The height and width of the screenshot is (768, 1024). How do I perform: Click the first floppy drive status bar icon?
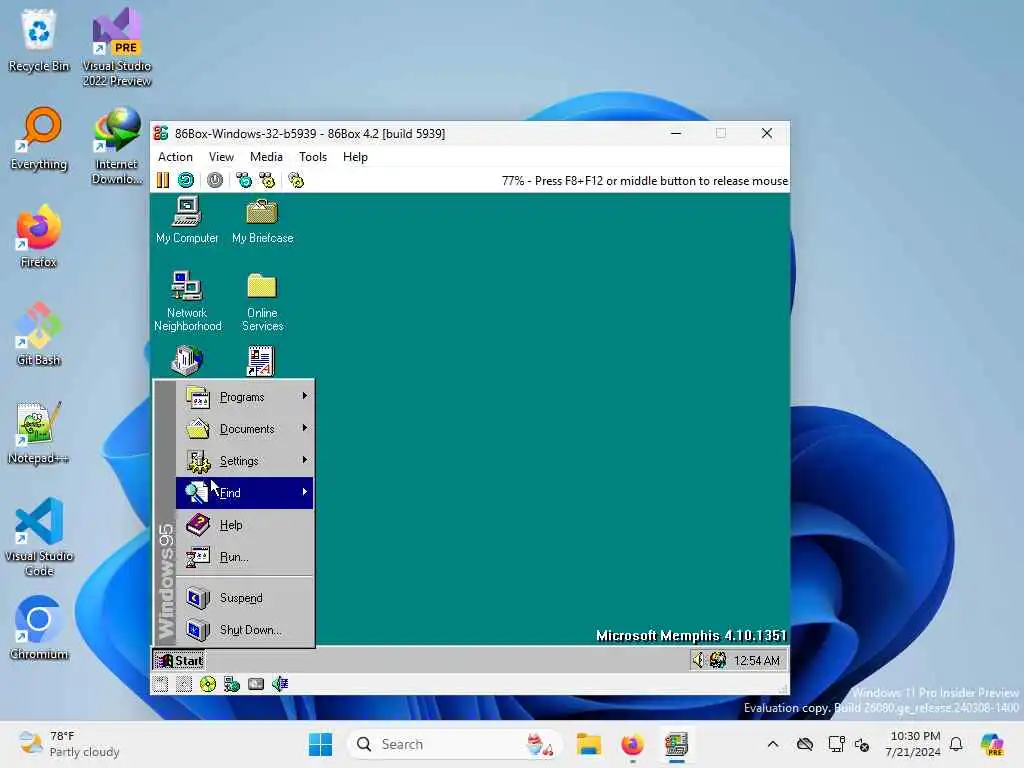[x=161, y=684]
